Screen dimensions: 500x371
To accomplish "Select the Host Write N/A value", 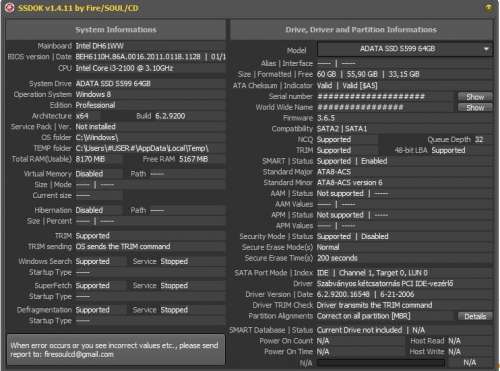I will [x=454, y=352].
